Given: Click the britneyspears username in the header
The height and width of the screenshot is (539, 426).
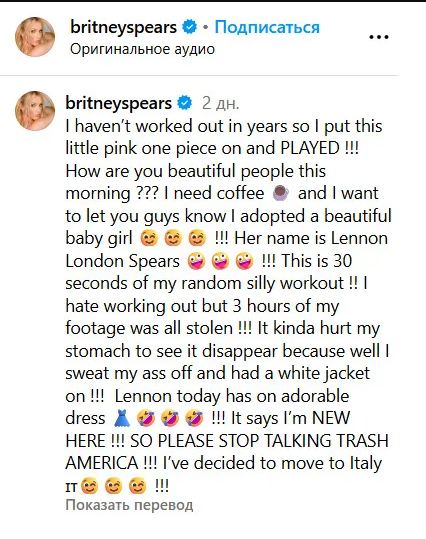Looking at the screenshot, I should [x=123, y=27].
